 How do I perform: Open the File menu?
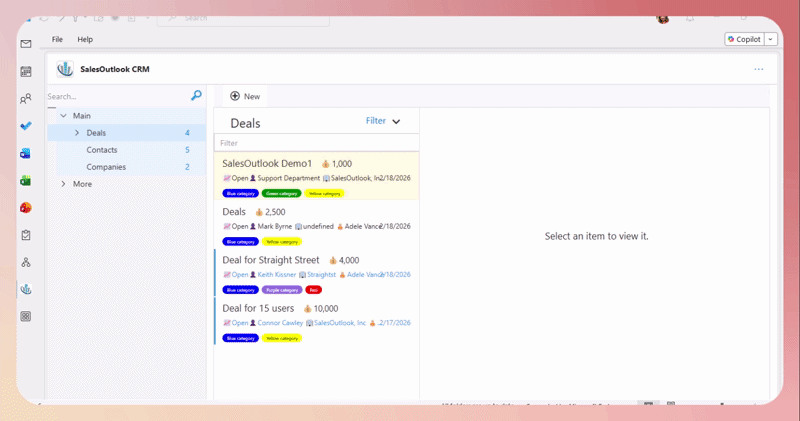[x=57, y=39]
